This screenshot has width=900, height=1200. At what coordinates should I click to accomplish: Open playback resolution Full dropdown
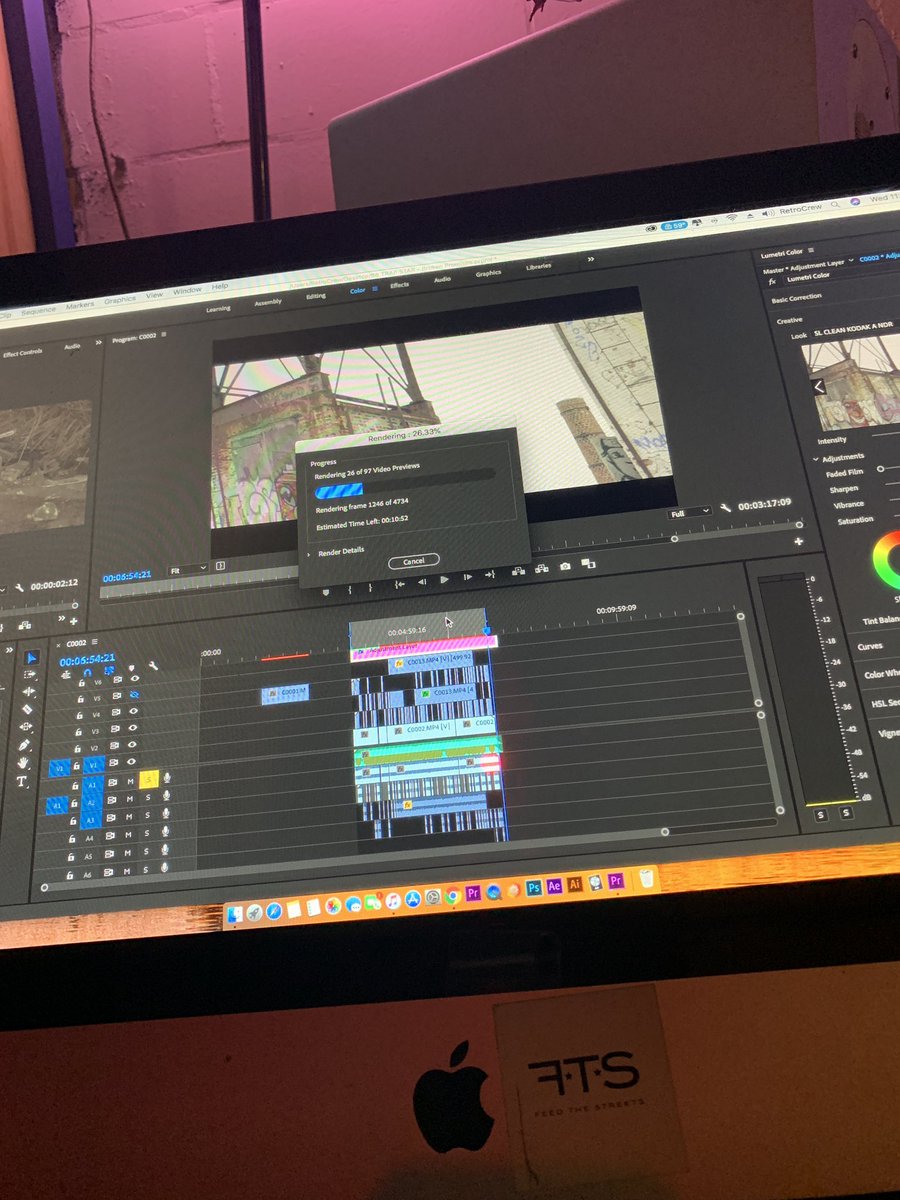[x=689, y=511]
